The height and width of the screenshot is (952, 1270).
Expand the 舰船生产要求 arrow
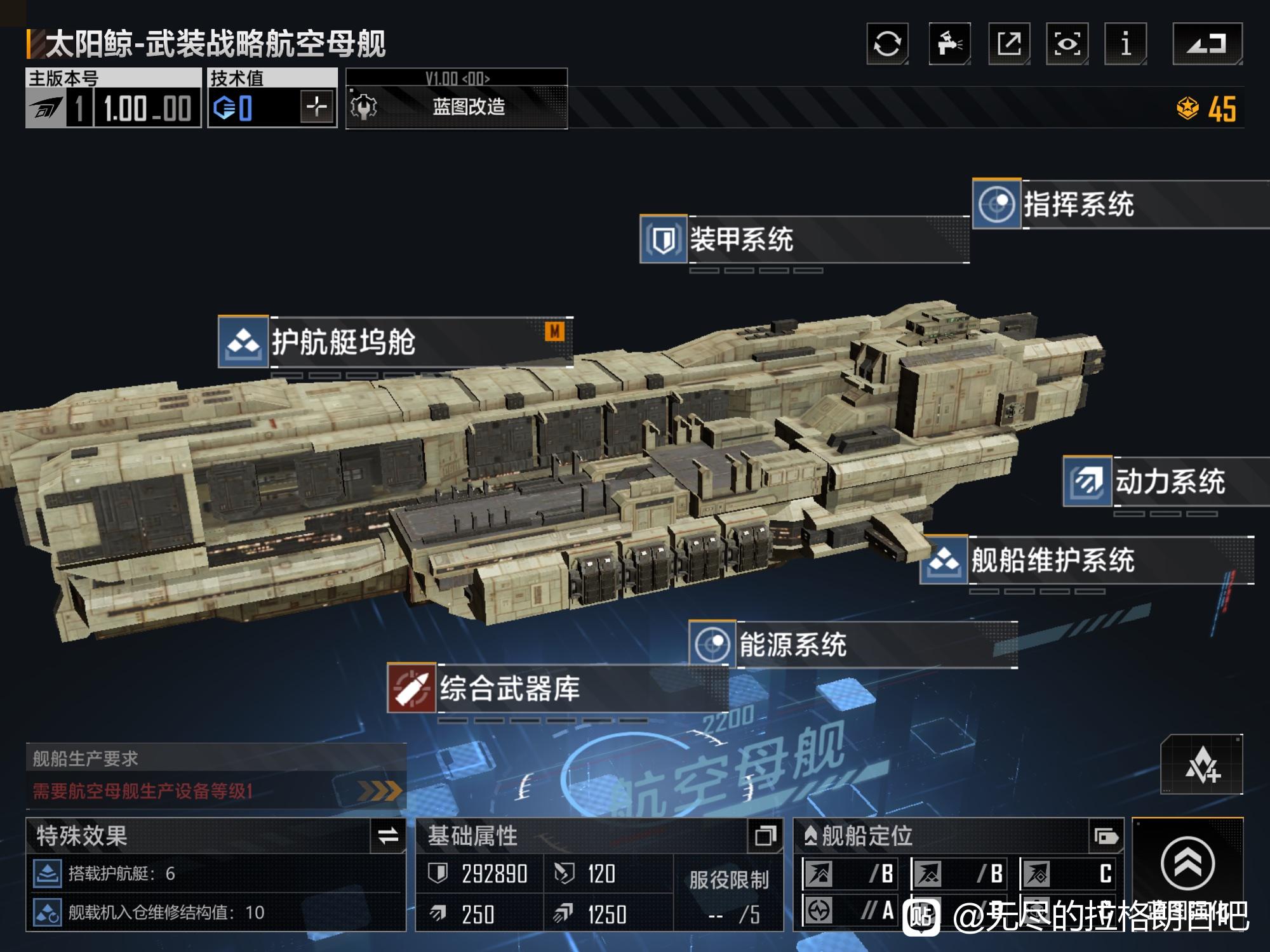(x=380, y=791)
